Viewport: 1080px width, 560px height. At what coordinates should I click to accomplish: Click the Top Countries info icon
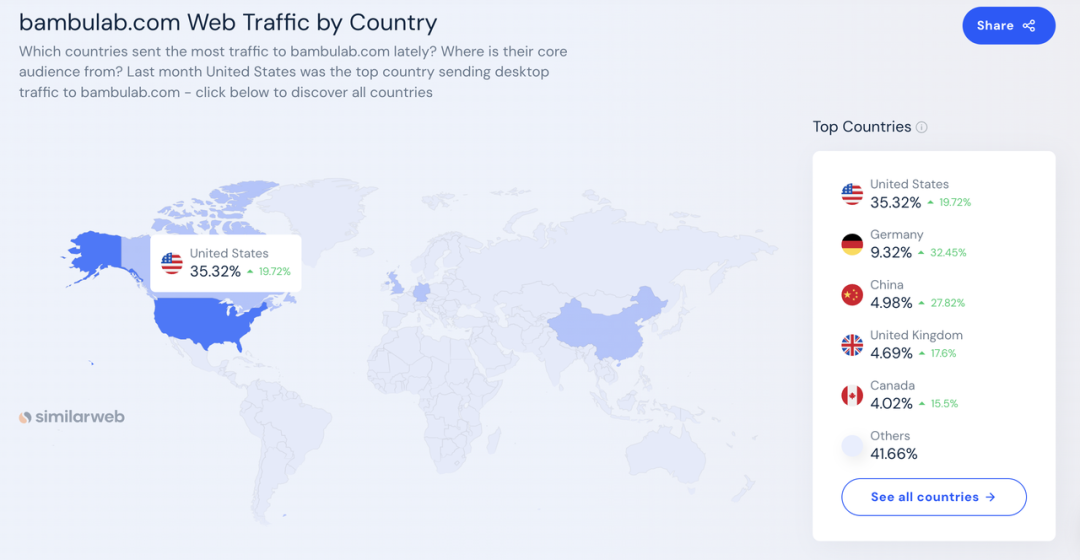(922, 127)
